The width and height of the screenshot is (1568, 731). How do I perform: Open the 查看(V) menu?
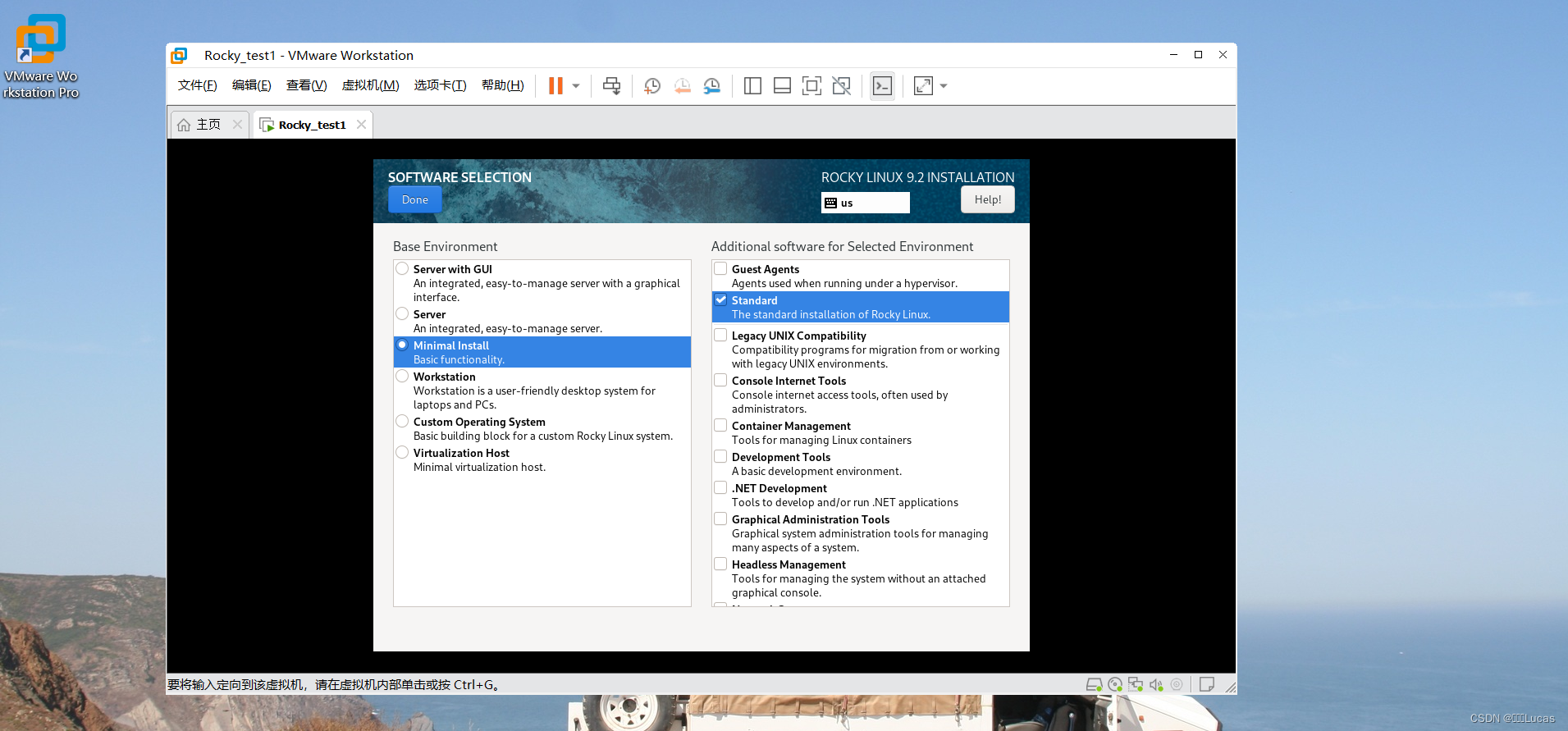pyautogui.click(x=306, y=85)
